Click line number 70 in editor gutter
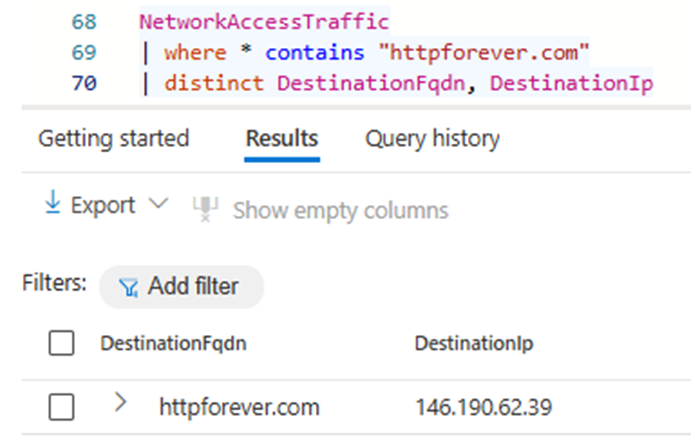This screenshot has width=691, height=444. [84, 84]
